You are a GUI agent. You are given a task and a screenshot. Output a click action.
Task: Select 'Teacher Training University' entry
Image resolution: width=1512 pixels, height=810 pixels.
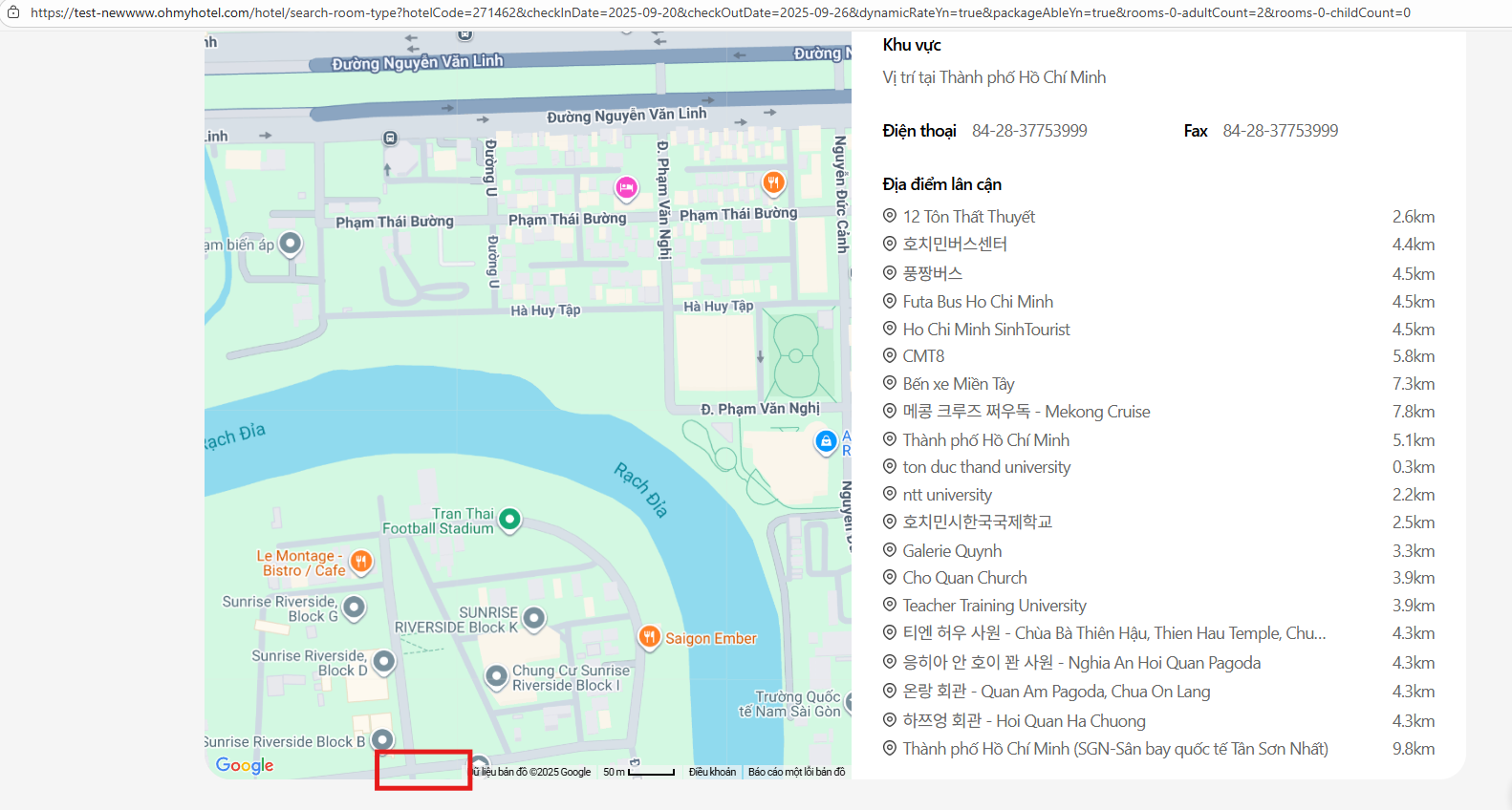994,606
